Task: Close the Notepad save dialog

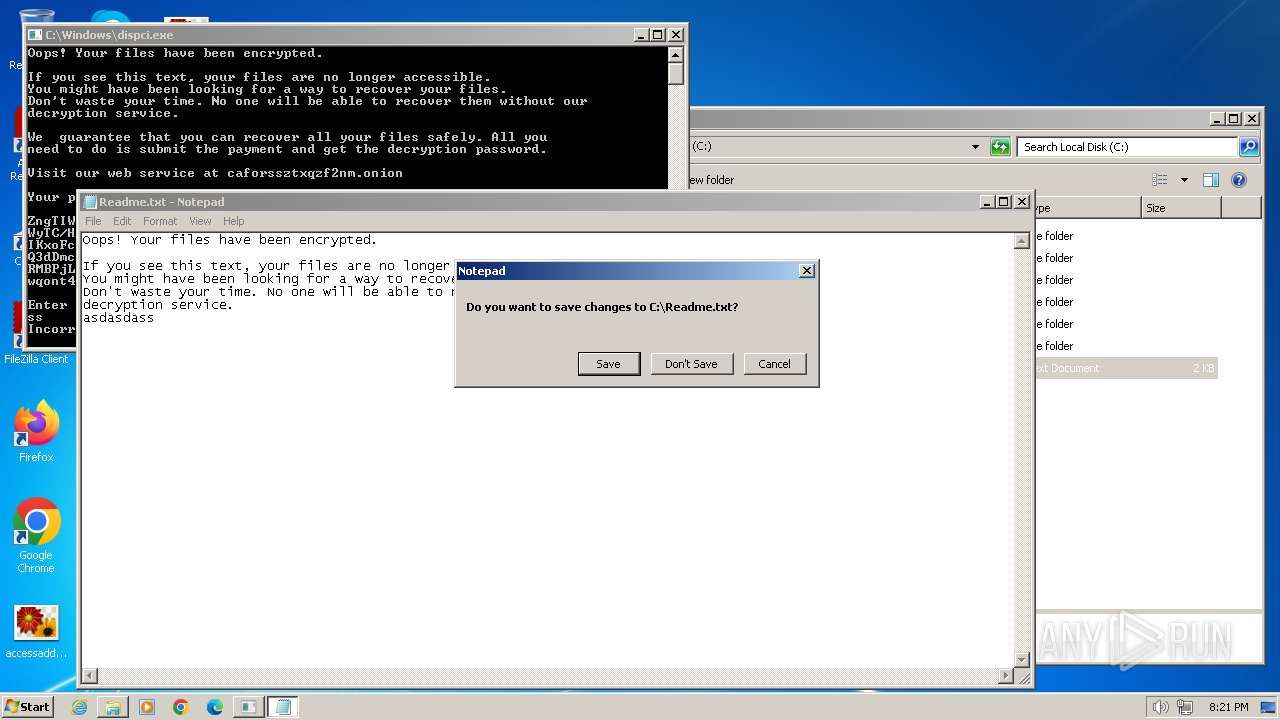Action: 806,271
